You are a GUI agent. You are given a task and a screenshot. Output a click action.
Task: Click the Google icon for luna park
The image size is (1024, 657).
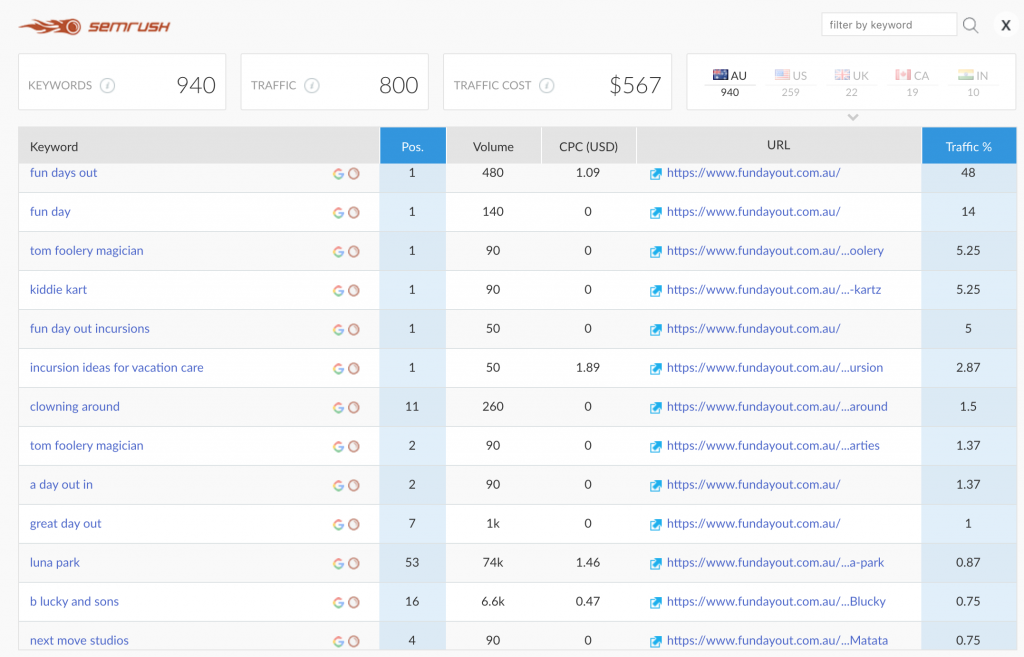[x=338, y=564]
